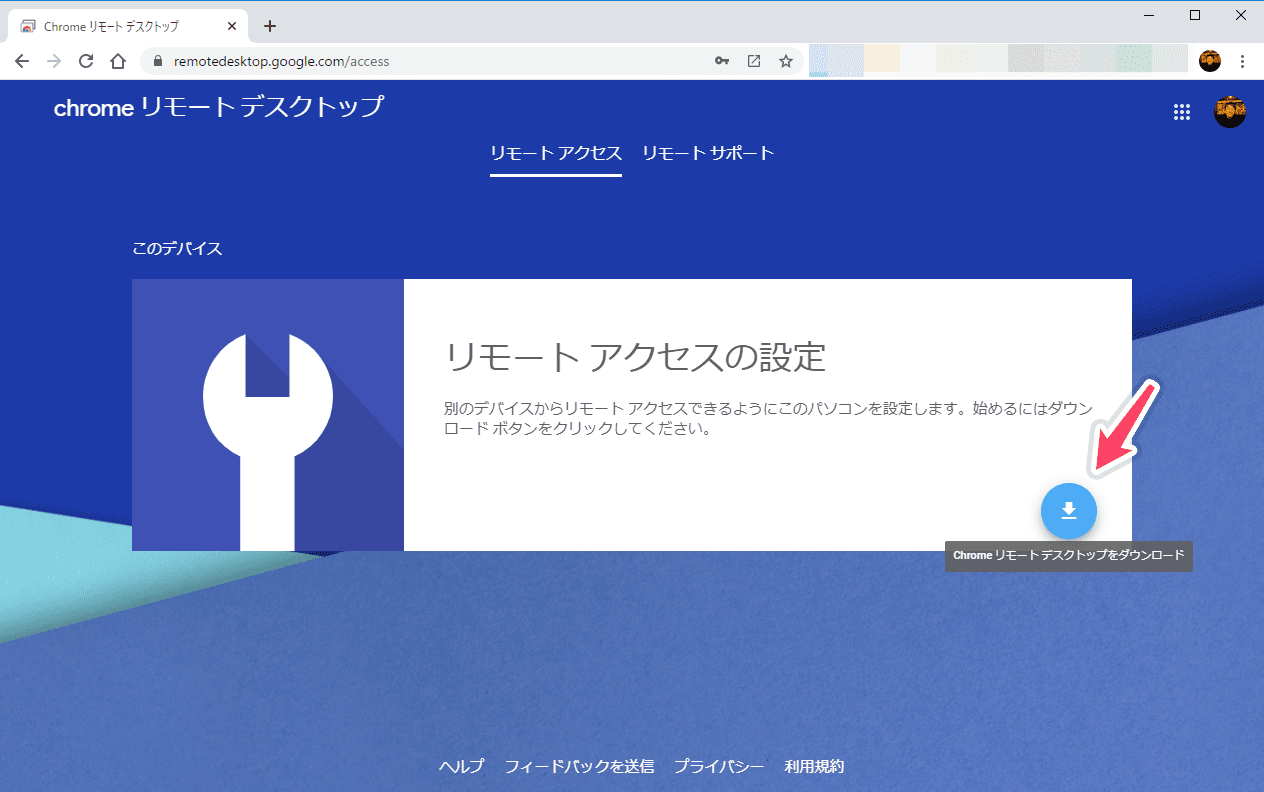The height and width of the screenshot is (792, 1264).
Task: Click the Chrome profile avatar in toolbar
Action: [1210, 61]
